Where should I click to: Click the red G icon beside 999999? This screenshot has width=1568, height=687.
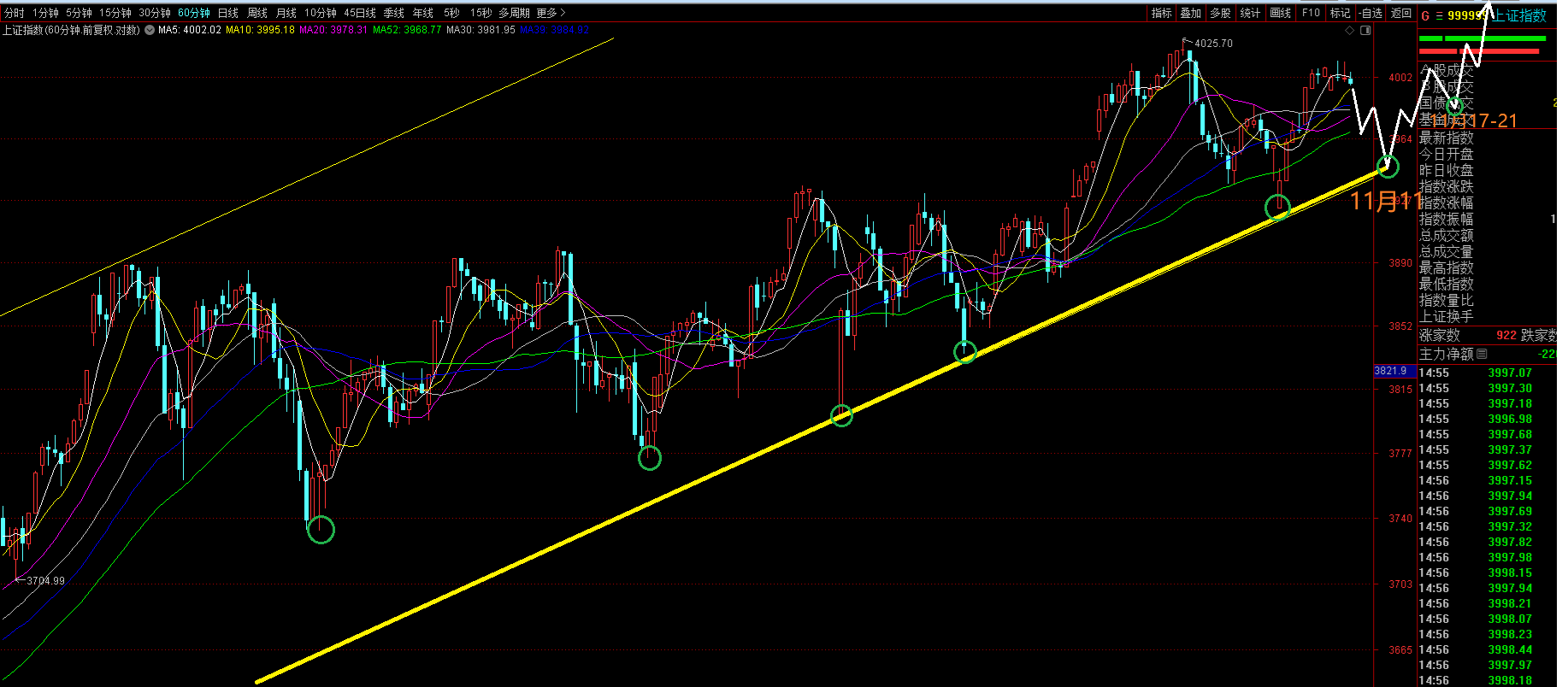[x=1425, y=15]
